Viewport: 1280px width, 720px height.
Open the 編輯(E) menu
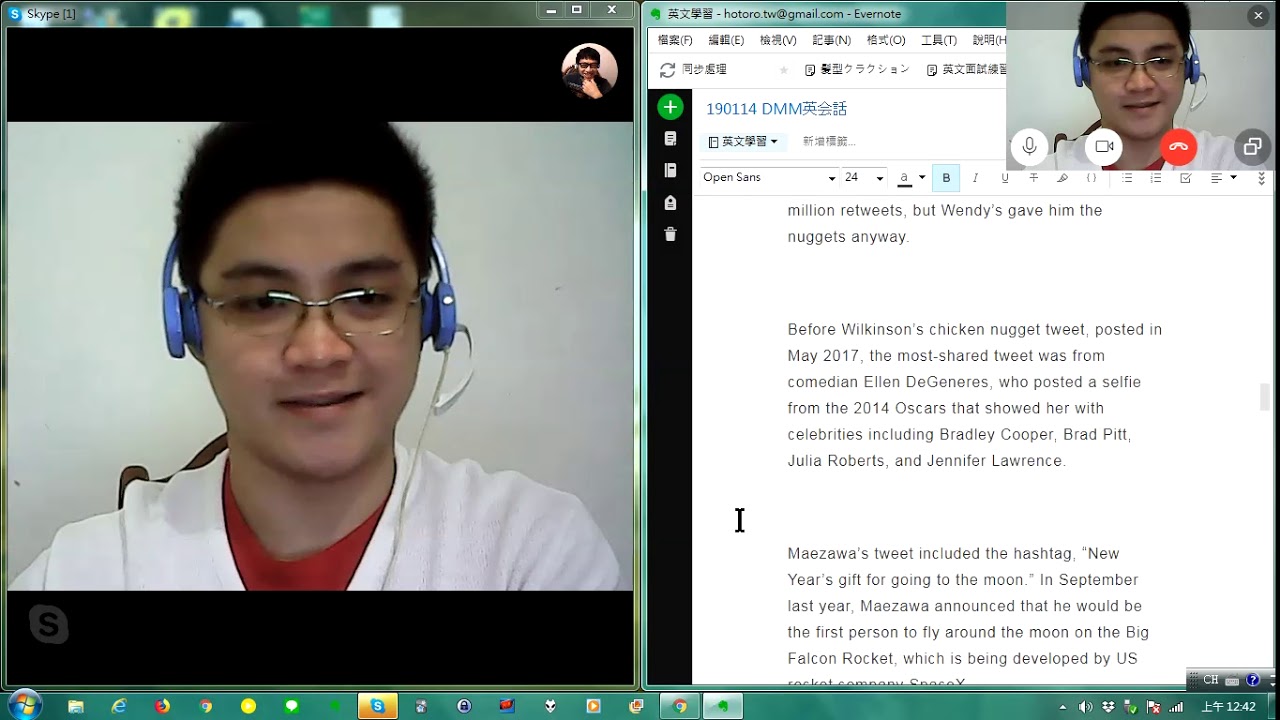click(726, 40)
